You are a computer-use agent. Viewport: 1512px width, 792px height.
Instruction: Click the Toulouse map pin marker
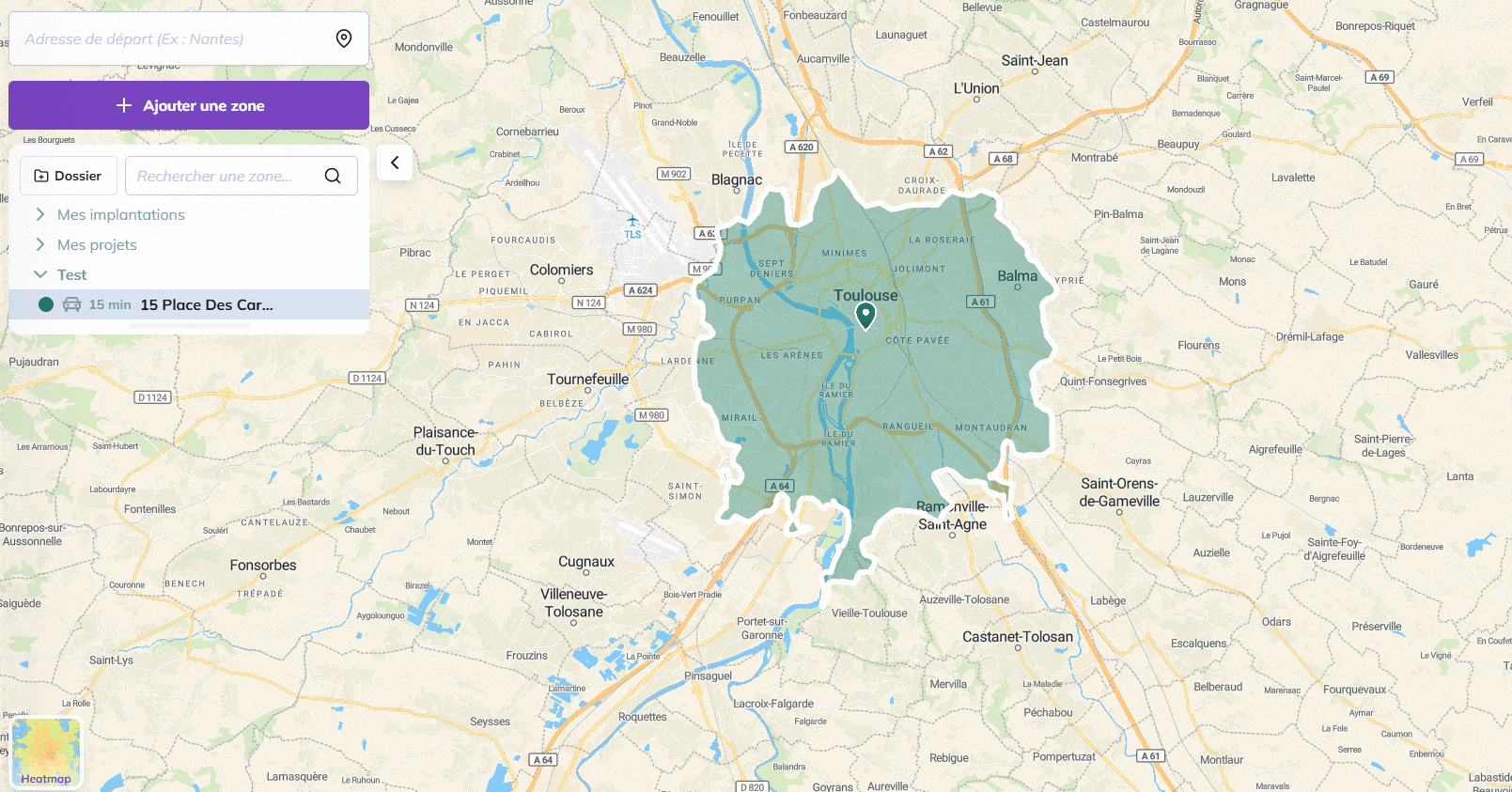pyautogui.click(x=865, y=315)
